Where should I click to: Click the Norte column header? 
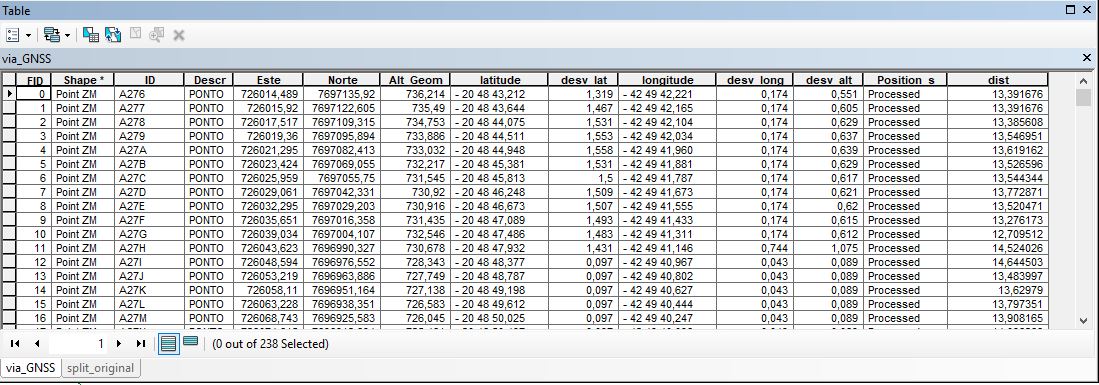[x=341, y=80]
